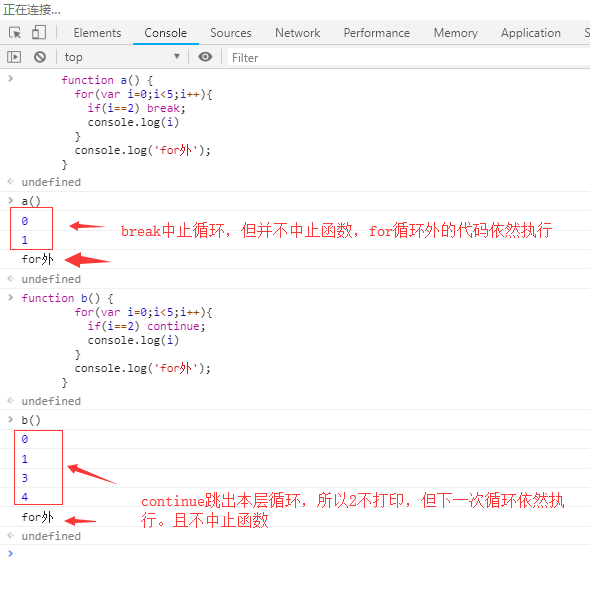Go to the Network tab
Image resolution: width=590 pixels, height=603 pixels.
[x=298, y=33]
